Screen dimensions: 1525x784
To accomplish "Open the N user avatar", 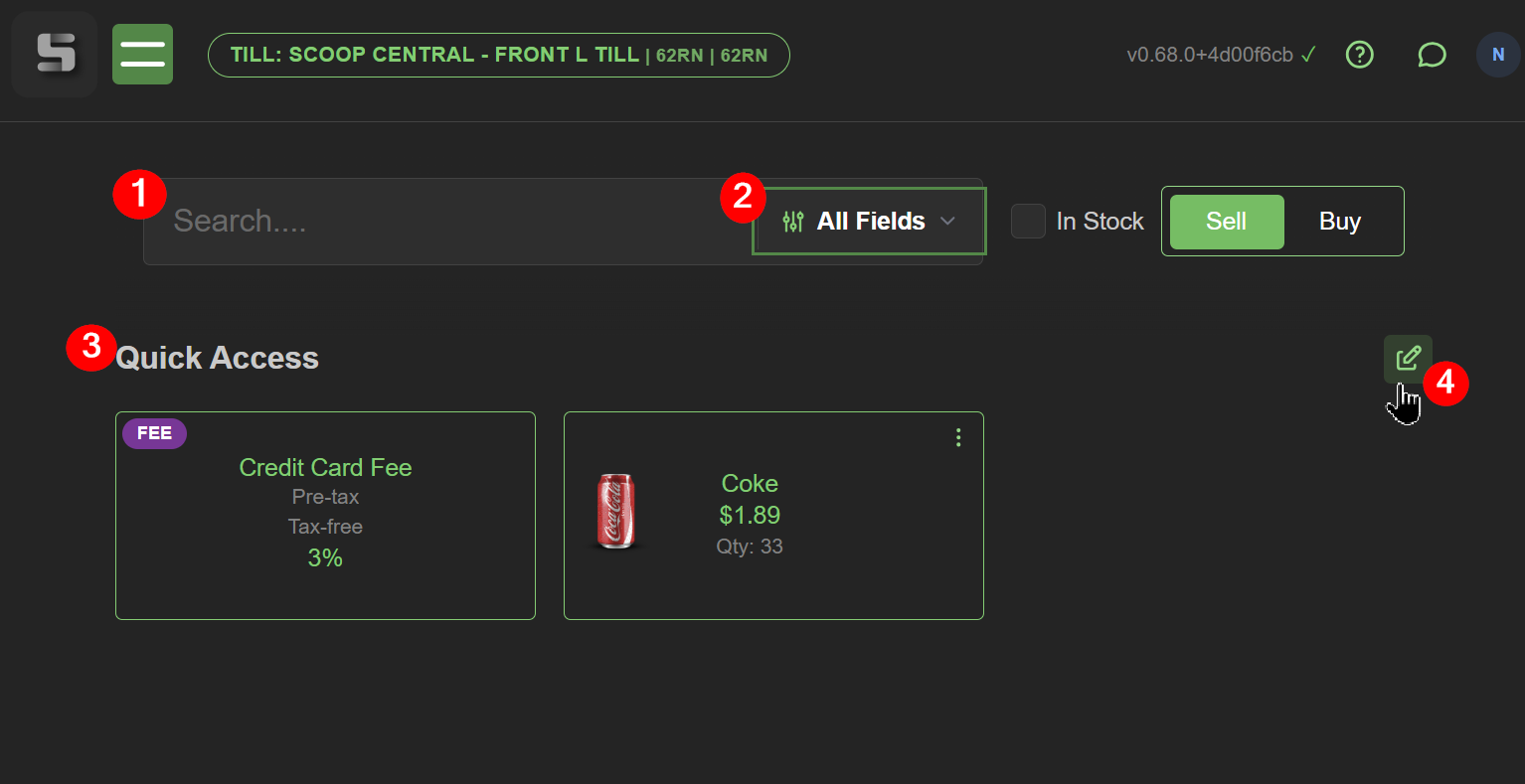I will tap(1498, 55).
